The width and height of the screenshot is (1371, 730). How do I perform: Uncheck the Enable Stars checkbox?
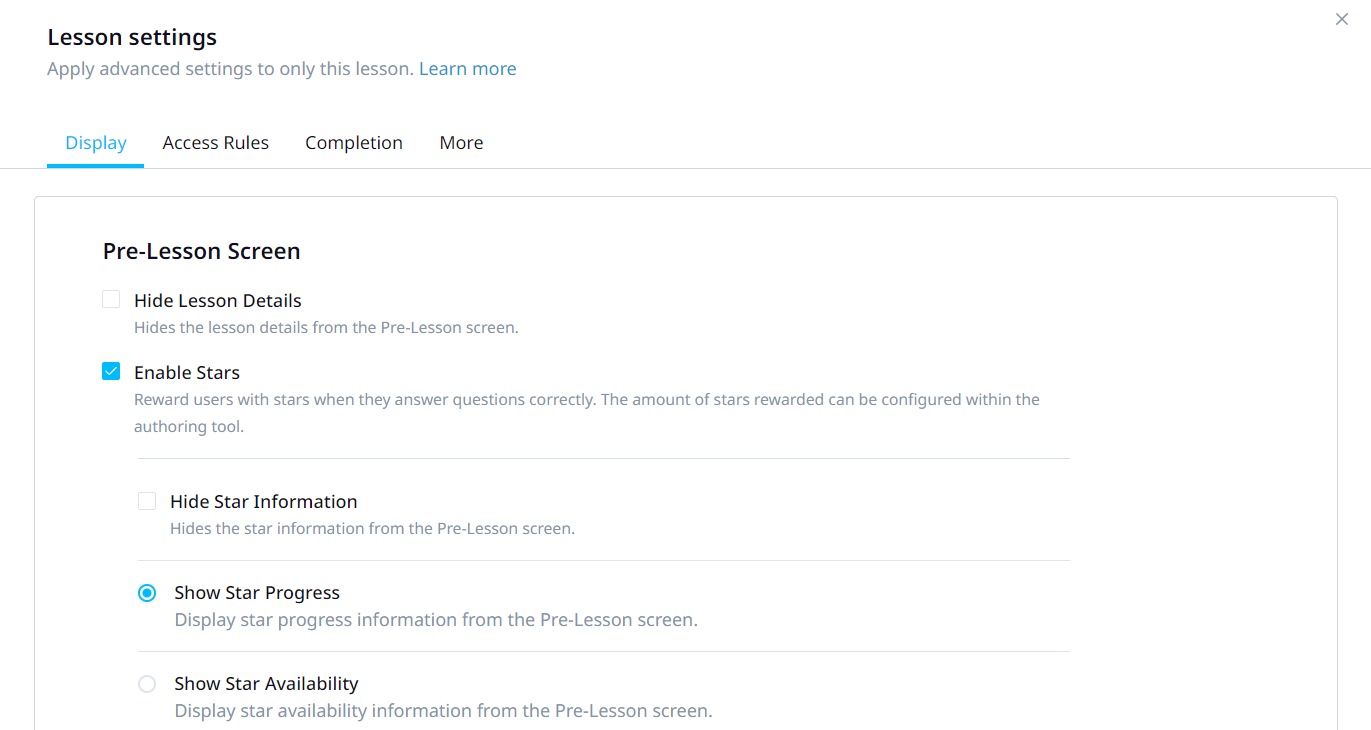[x=111, y=372]
